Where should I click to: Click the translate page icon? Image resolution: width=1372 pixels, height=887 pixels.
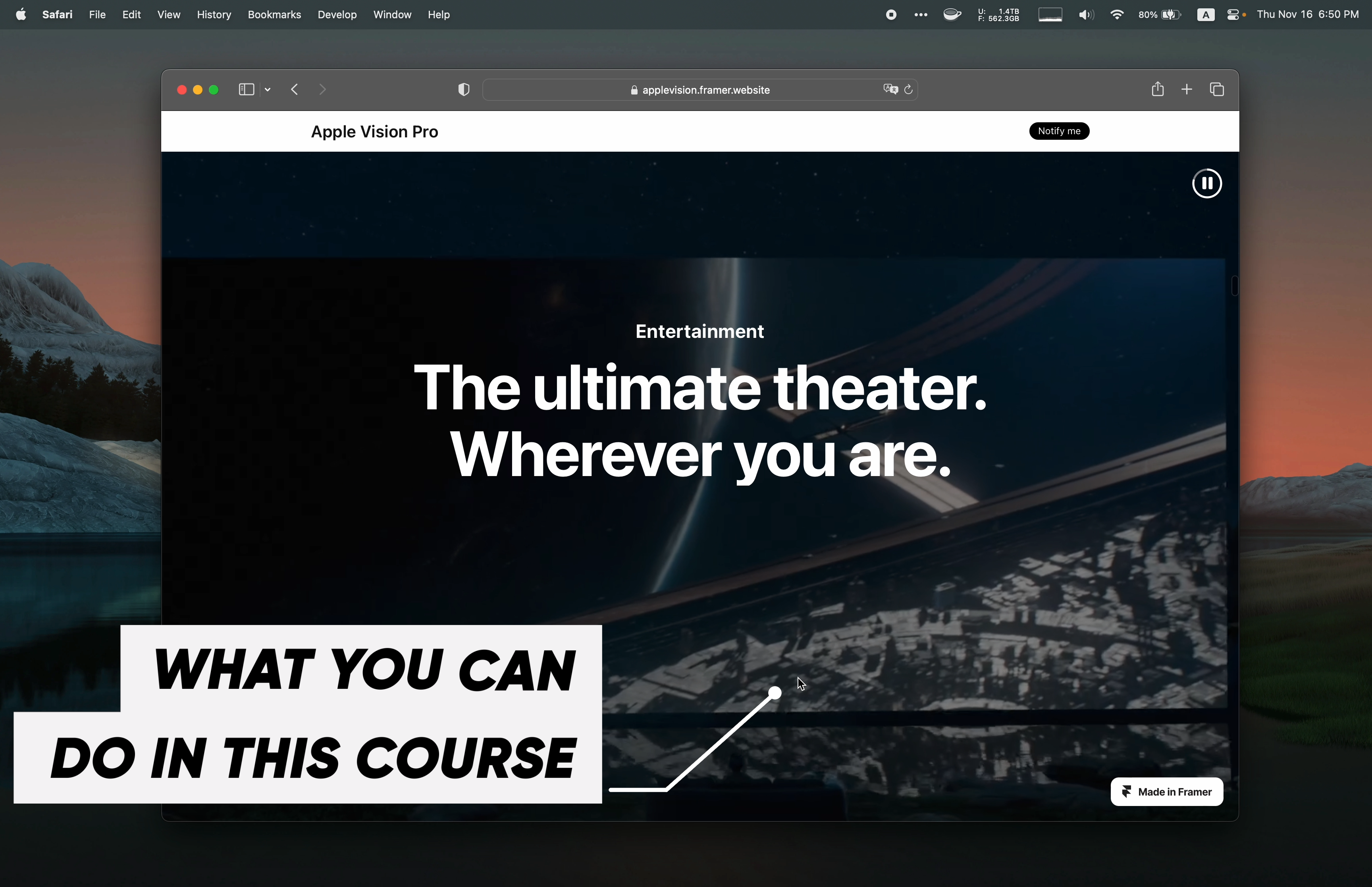pos(891,89)
